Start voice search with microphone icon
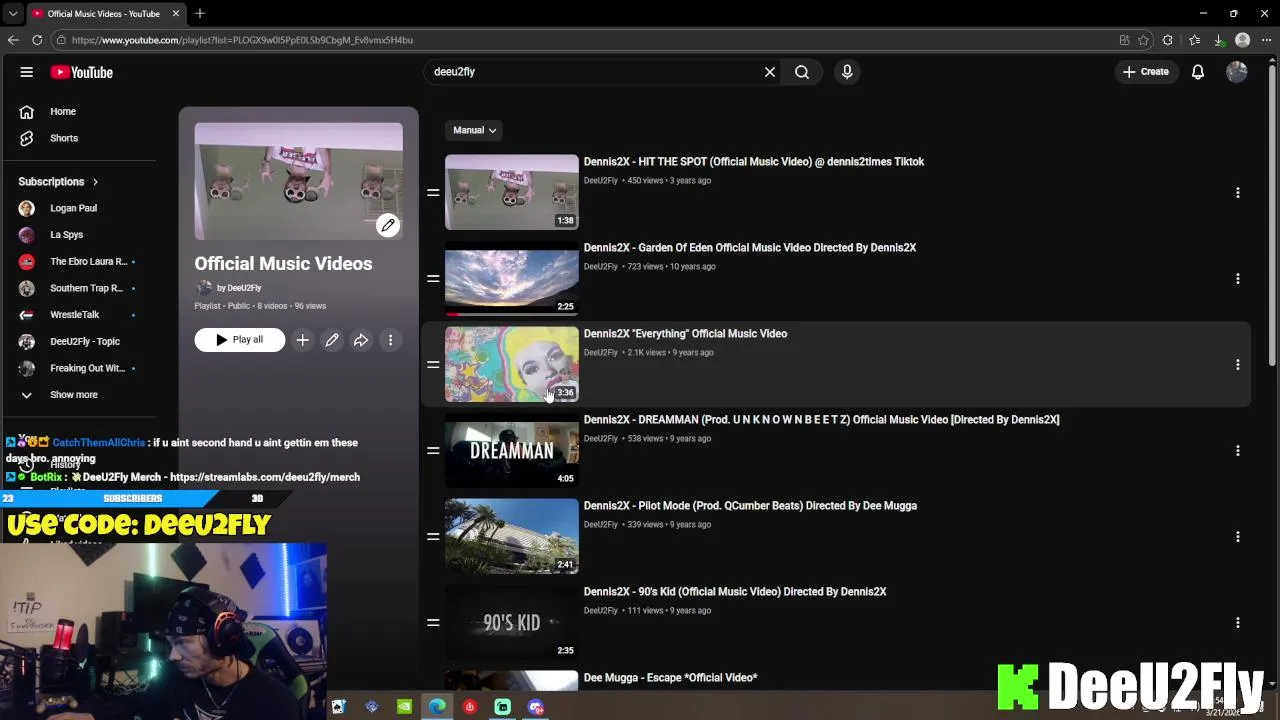This screenshot has height=720, width=1280. point(847,72)
